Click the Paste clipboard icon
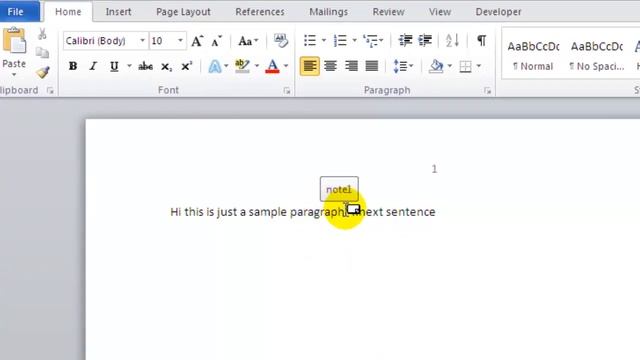 (x=14, y=41)
